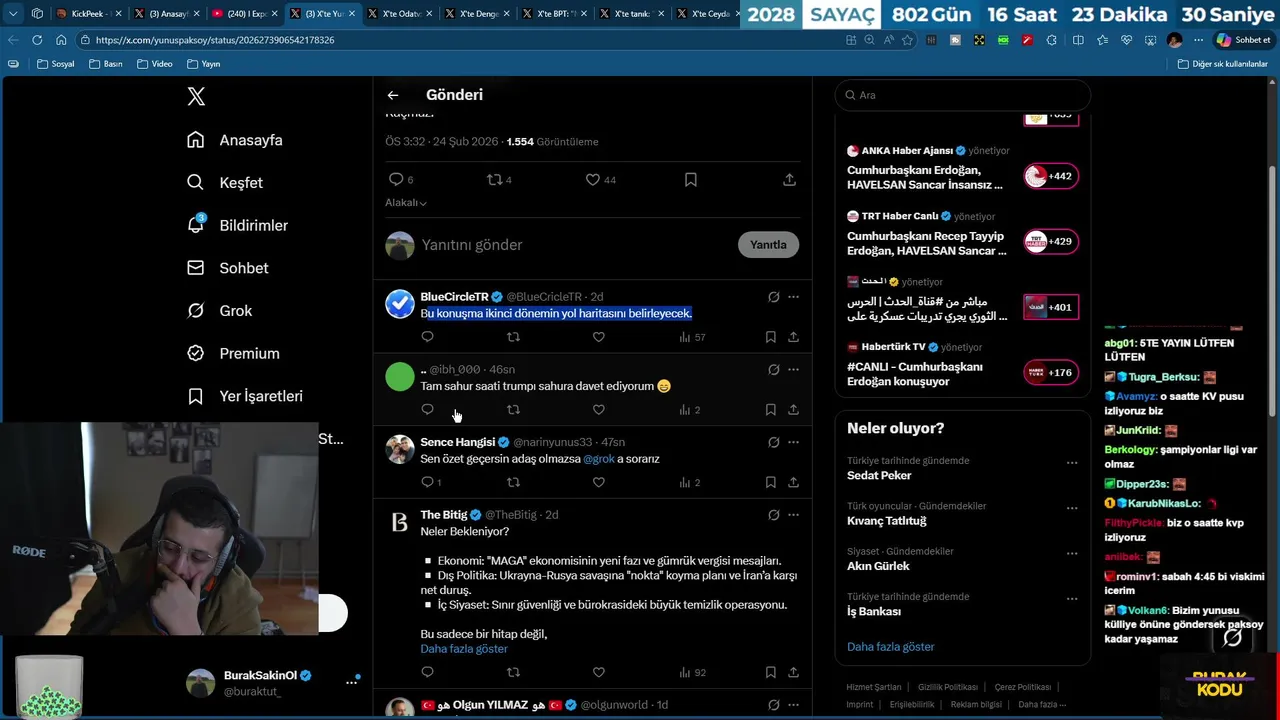
Task: Open the BlueCircleTR profile avatar
Action: 400,304
